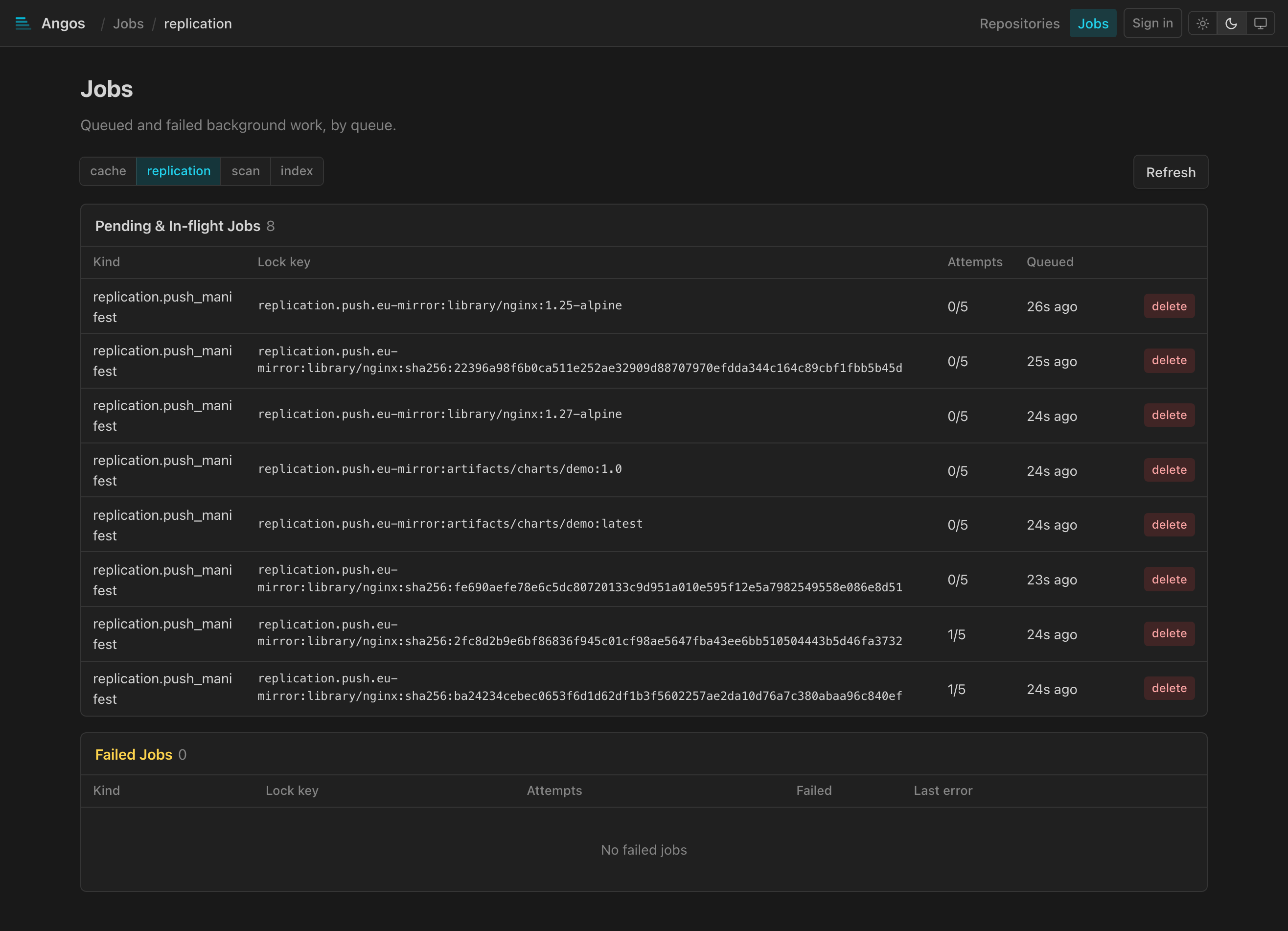Screen dimensions: 1288x931
Task: Click attempts 1/5 for sha256:ba24234c job
Action: pos(956,690)
